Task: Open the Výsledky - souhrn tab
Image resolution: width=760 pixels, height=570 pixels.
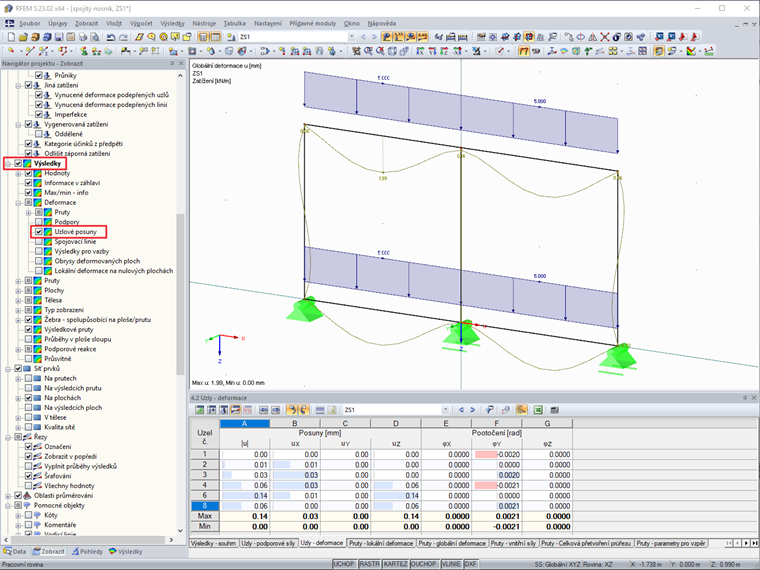Action: pyautogui.click(x=214, y=543)
